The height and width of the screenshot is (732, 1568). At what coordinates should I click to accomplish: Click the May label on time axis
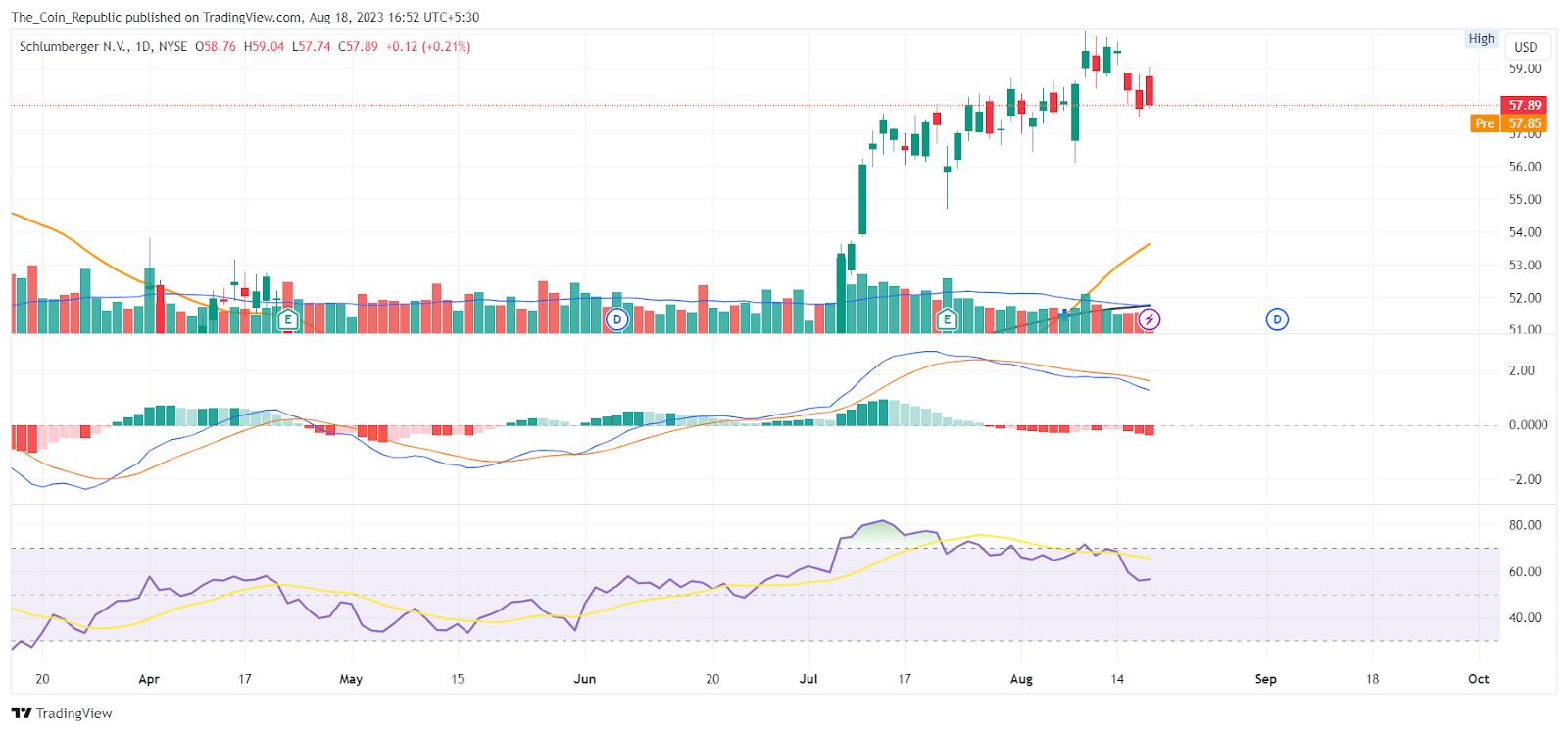coord(351,679)
